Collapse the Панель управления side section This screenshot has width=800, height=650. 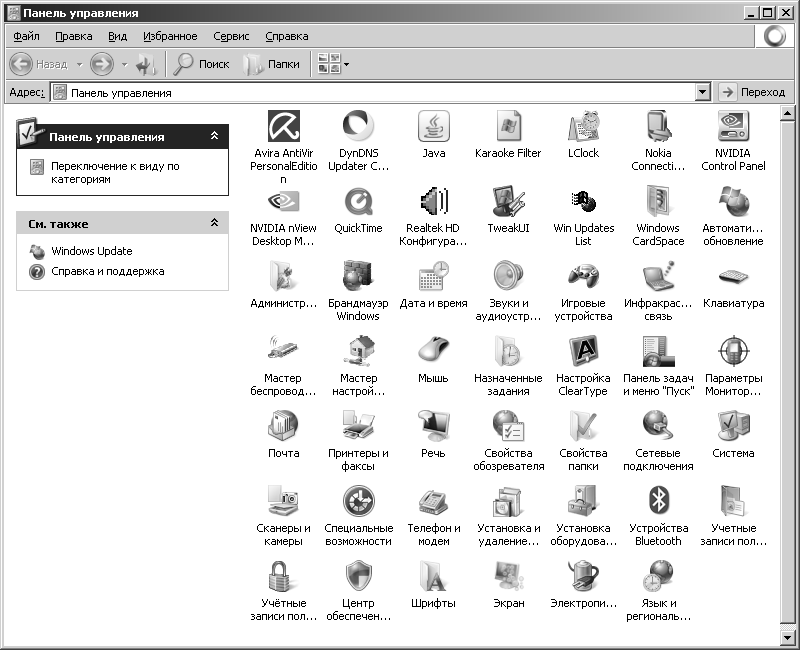(x=215, y=136)
